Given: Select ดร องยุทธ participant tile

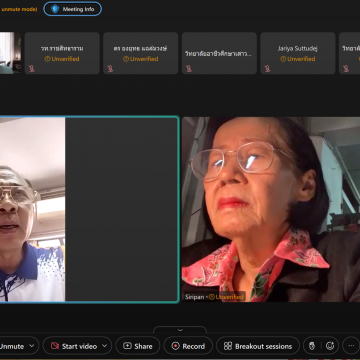Looking at the screenshot, I should click(x=140, y=53).
